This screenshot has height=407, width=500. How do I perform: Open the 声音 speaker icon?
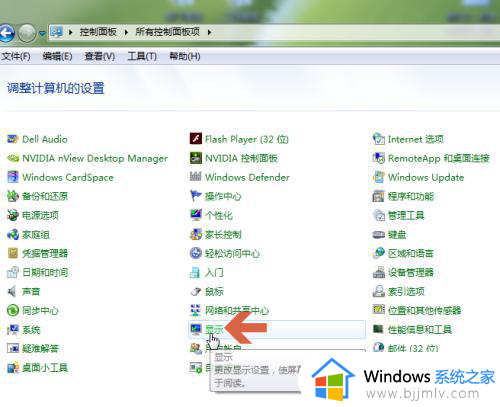[13, 291]
